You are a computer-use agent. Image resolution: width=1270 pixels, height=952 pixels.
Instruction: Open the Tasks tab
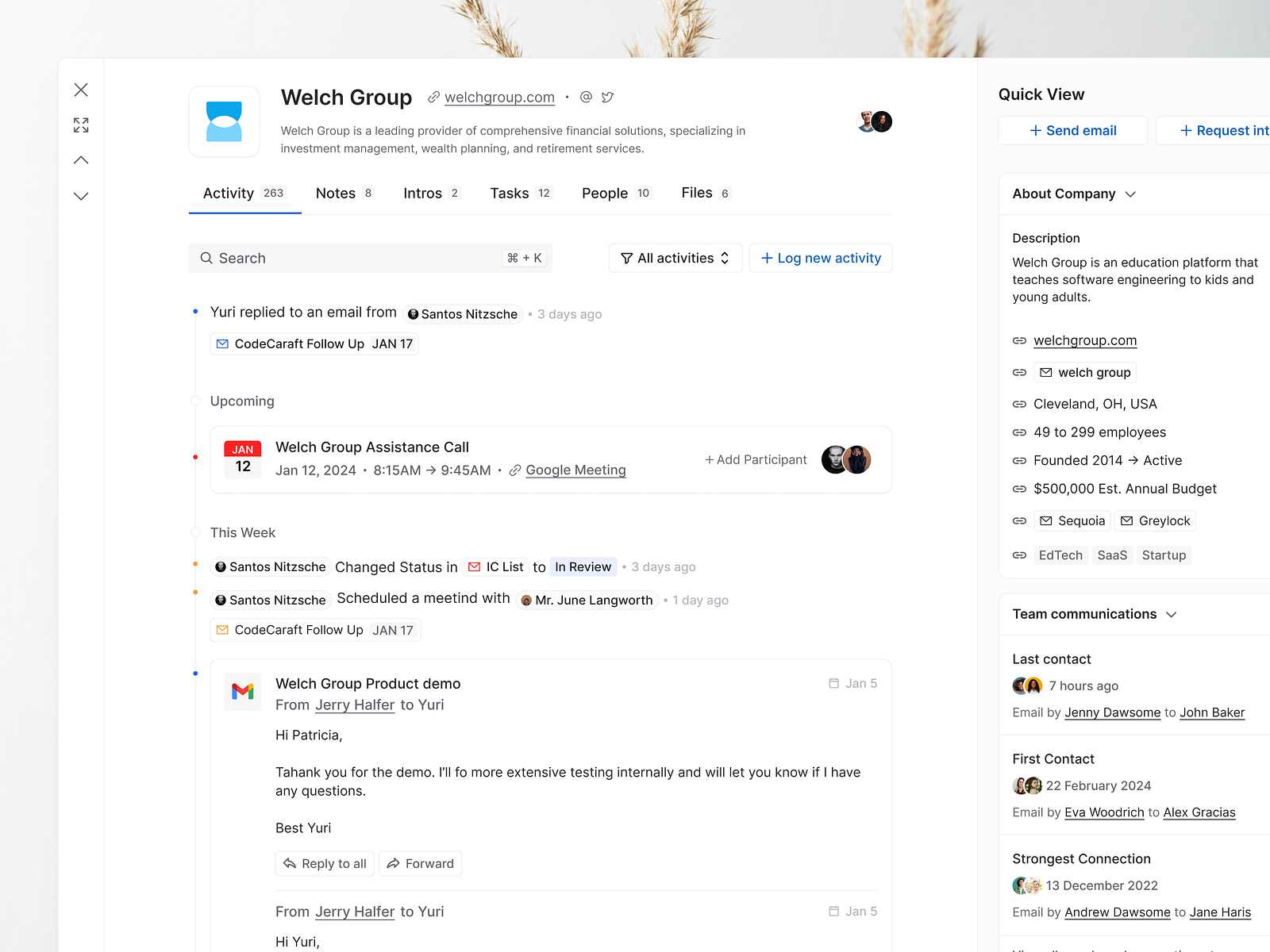point(521,193)
